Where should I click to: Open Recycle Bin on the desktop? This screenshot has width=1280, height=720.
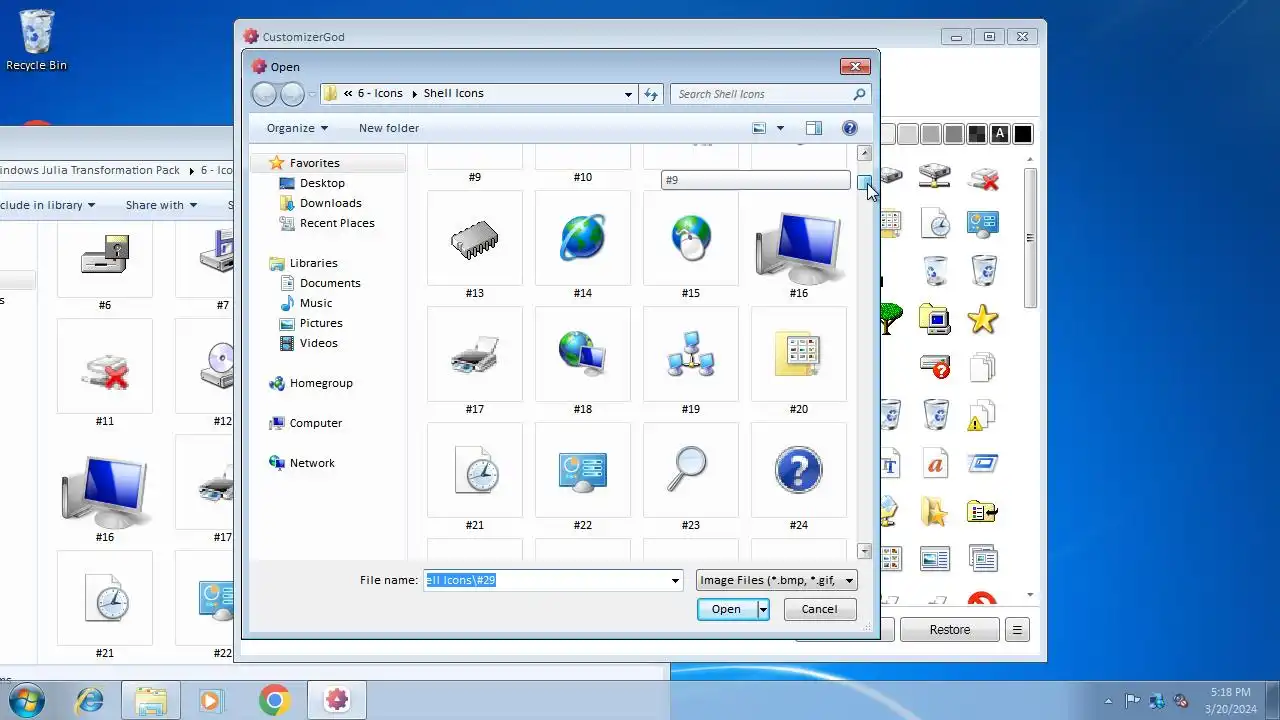coord(37,41)
